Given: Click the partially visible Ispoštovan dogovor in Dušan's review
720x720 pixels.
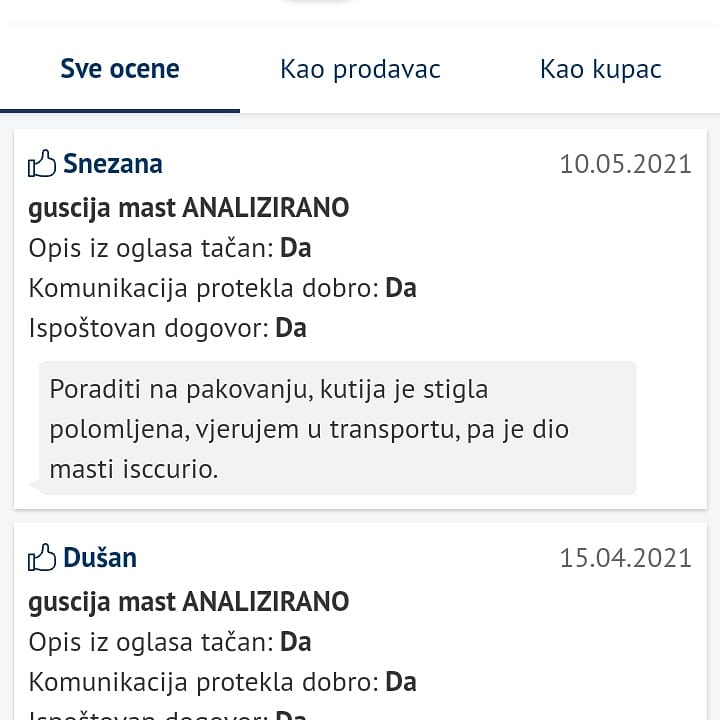Looking at the screenshot, I should point(167,714).
